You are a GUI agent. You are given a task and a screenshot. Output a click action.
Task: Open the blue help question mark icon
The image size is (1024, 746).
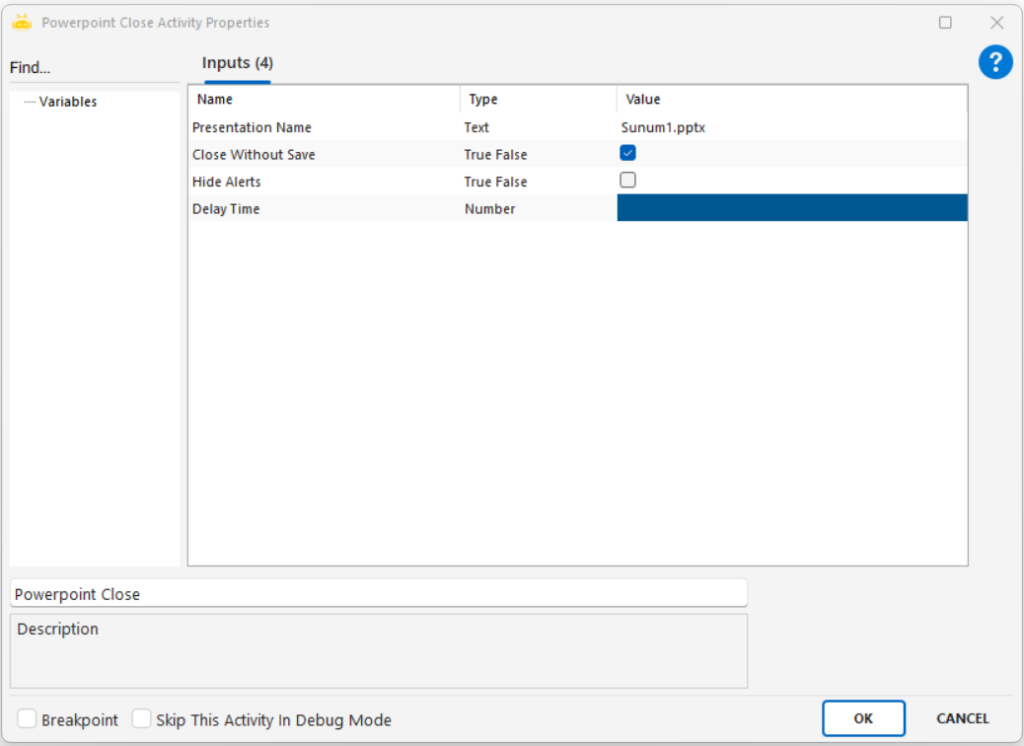[x=995, y=63]
